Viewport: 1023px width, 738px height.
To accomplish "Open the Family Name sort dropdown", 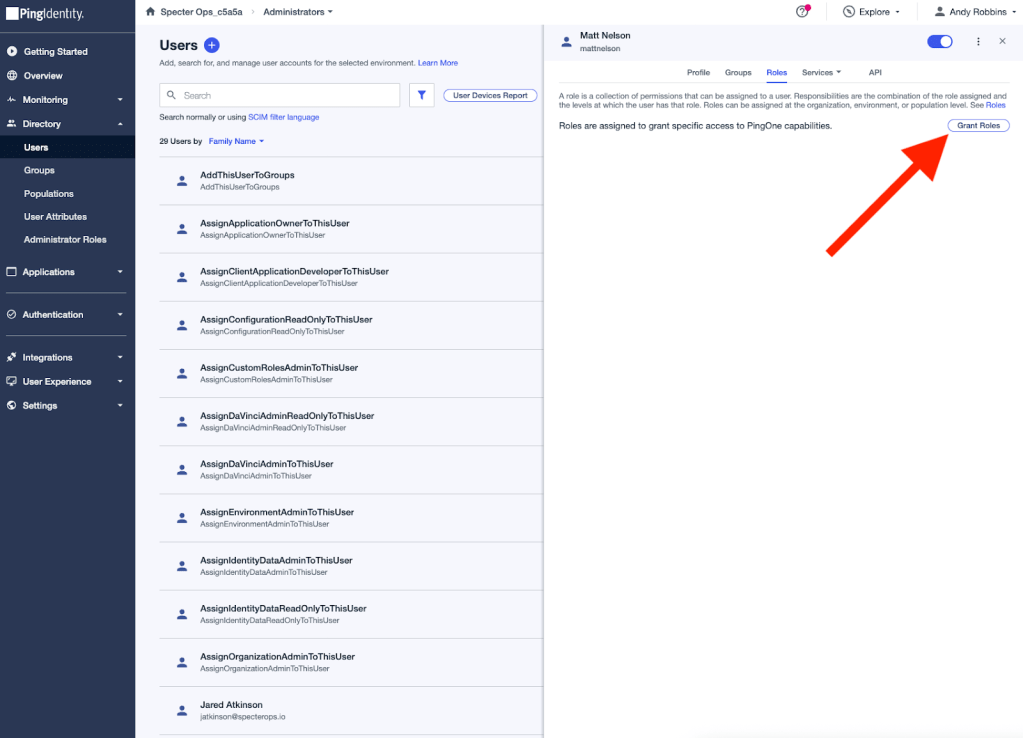I will [x=236, y=141].
